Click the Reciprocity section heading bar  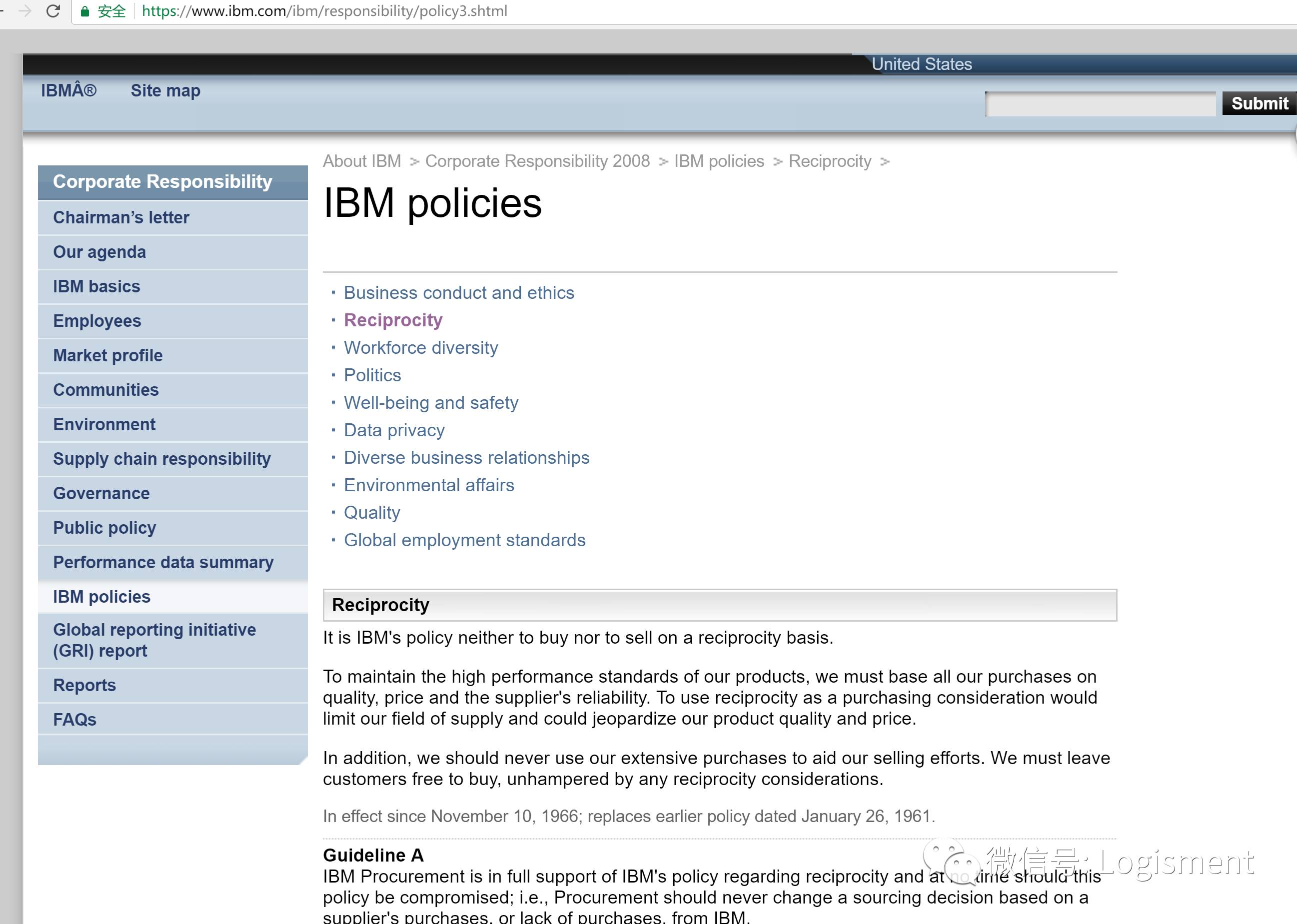[720, 605]
